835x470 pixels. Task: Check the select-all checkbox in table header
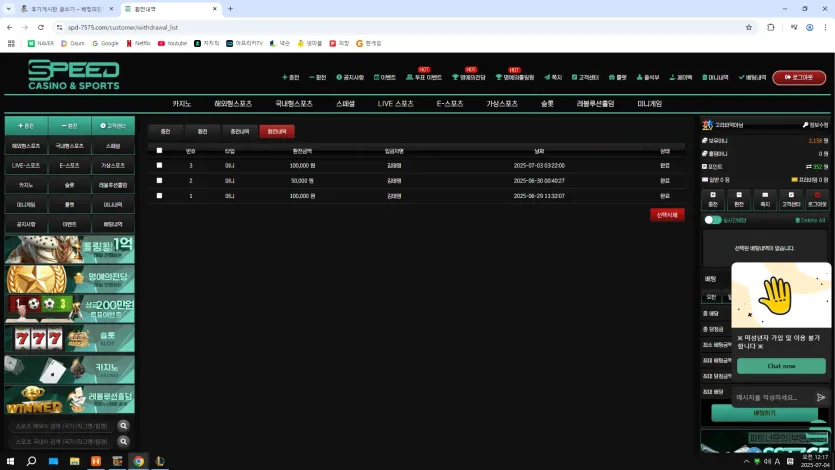pos(159,151)
